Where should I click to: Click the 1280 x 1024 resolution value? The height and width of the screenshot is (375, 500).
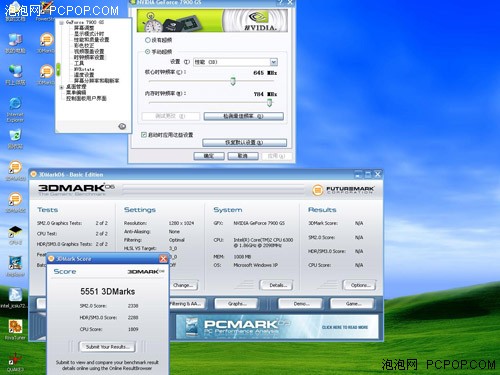point(181,223)
